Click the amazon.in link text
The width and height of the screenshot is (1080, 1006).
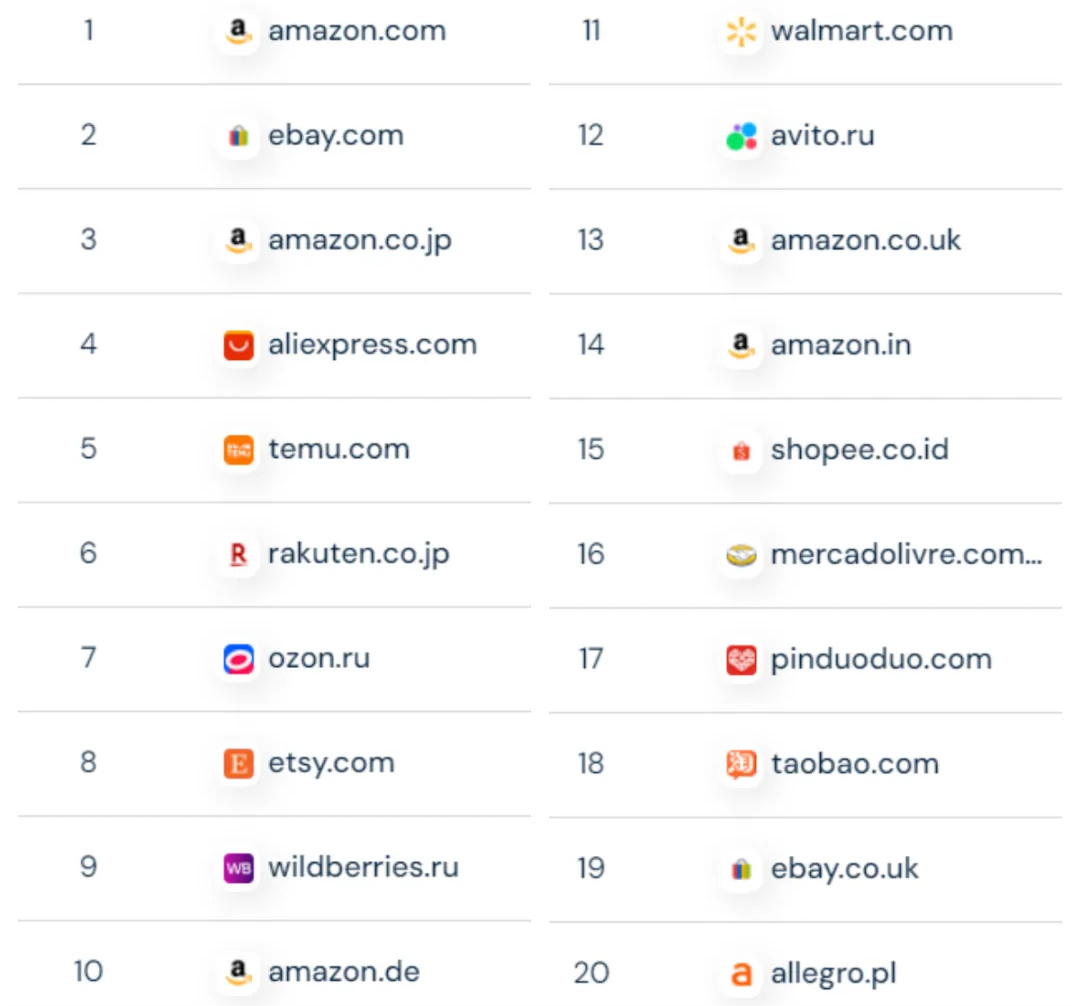841,346
